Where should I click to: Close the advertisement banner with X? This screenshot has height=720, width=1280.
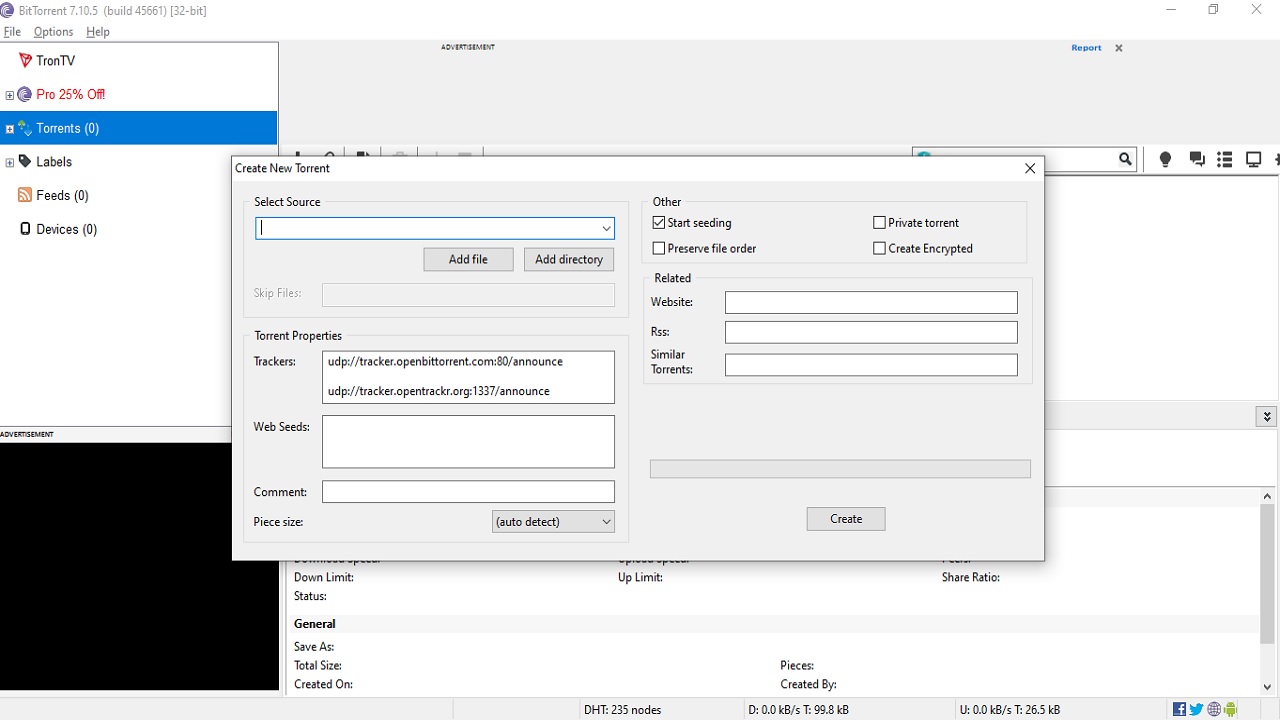(x=1119, y=48)
